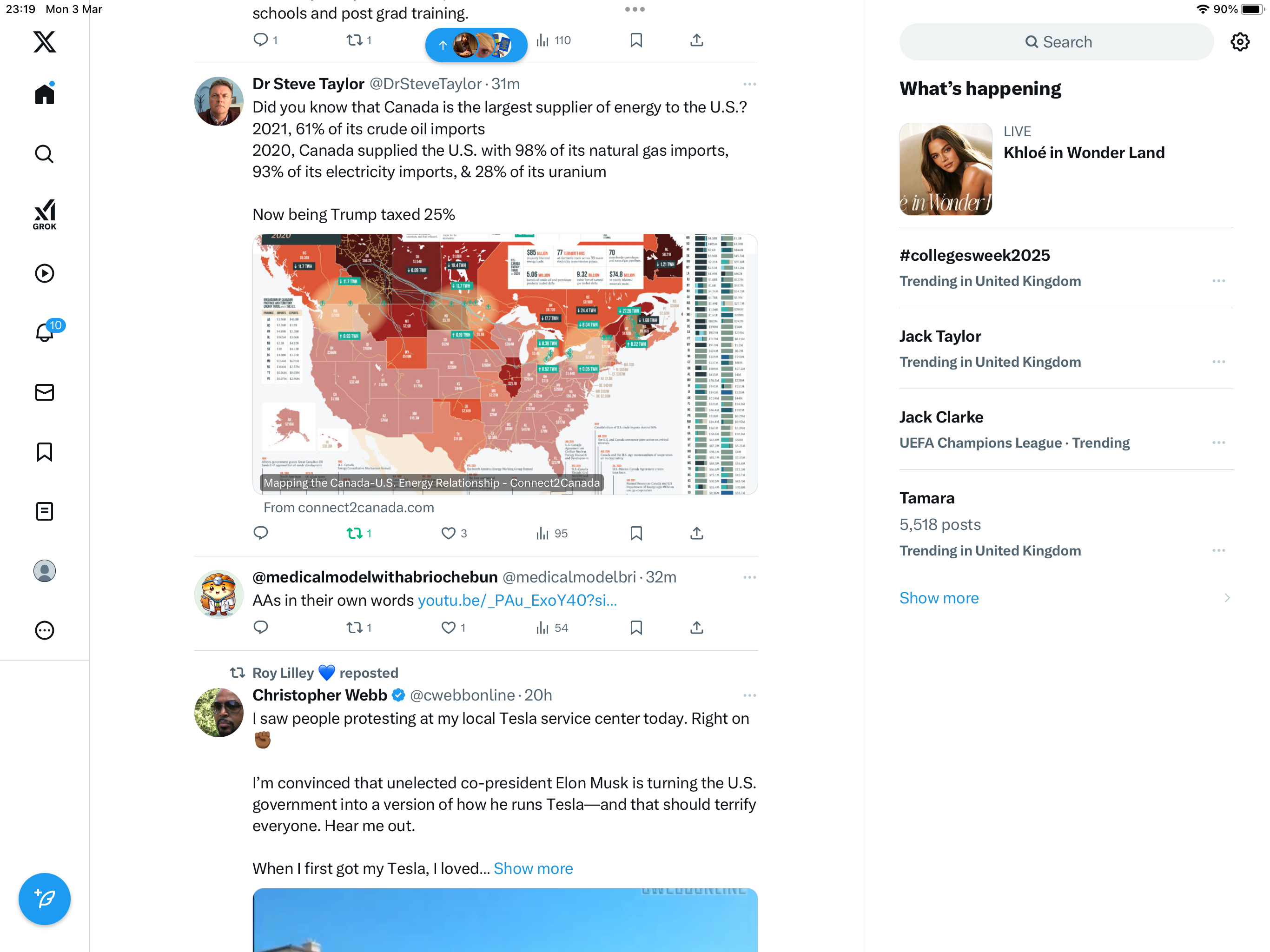The width and height of the screenshot is (1270, 952).
Task: Open the Lists icon in the sidebar
Action: click(x=44, y=511)
